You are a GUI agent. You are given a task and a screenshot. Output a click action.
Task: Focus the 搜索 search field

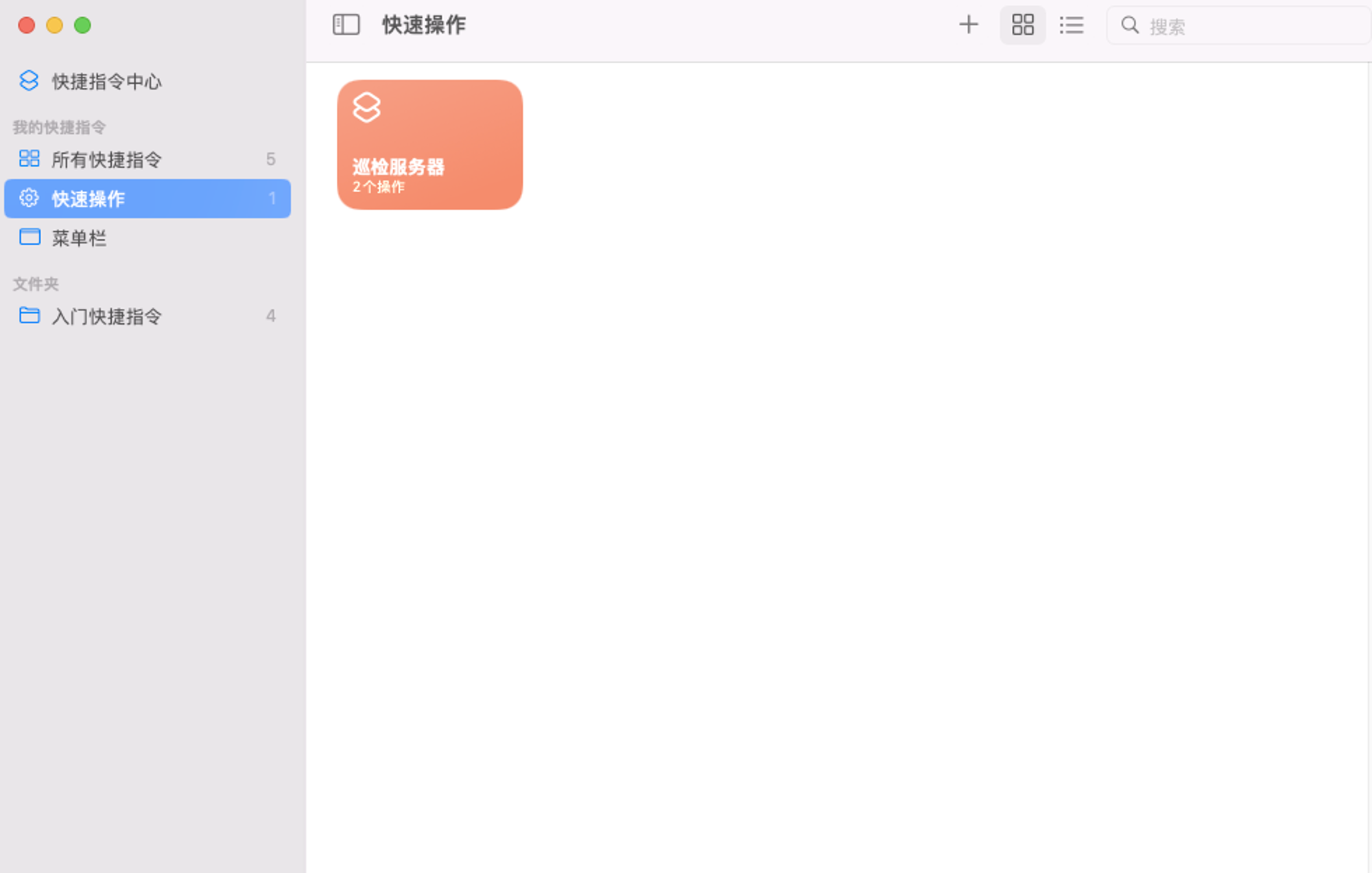1238,25
